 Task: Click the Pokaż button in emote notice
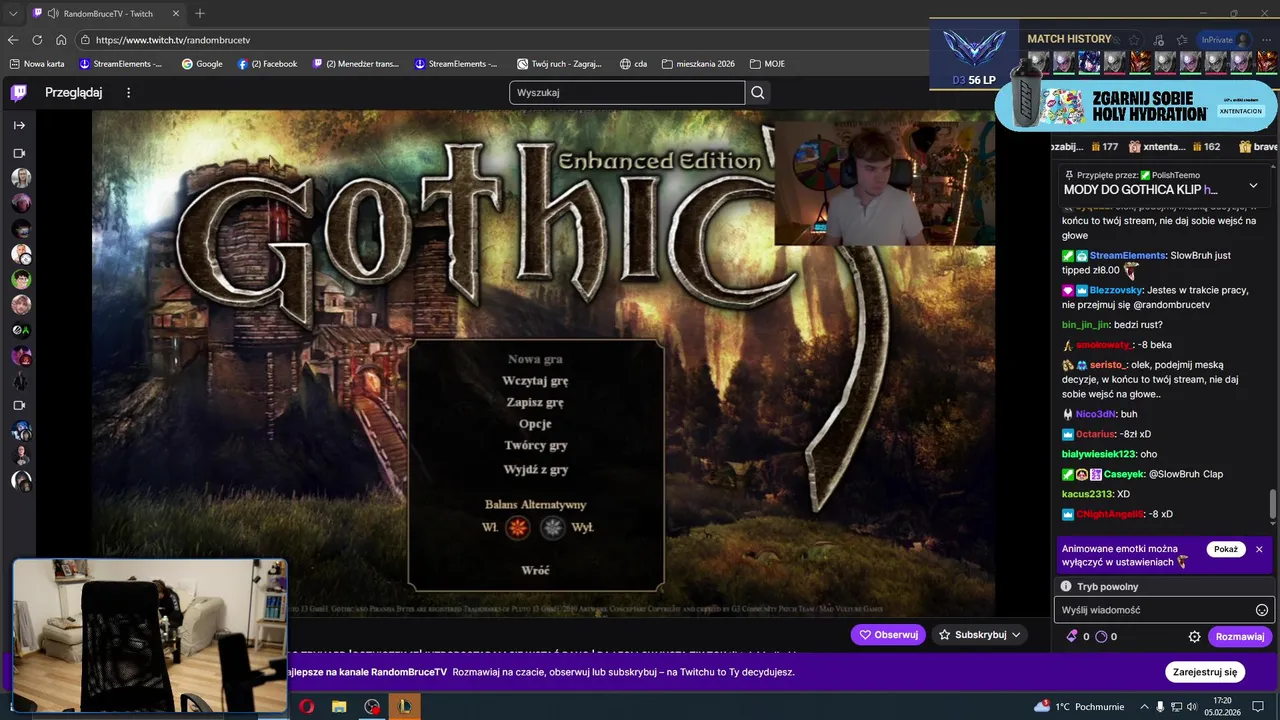click(x=1226, y=549)
